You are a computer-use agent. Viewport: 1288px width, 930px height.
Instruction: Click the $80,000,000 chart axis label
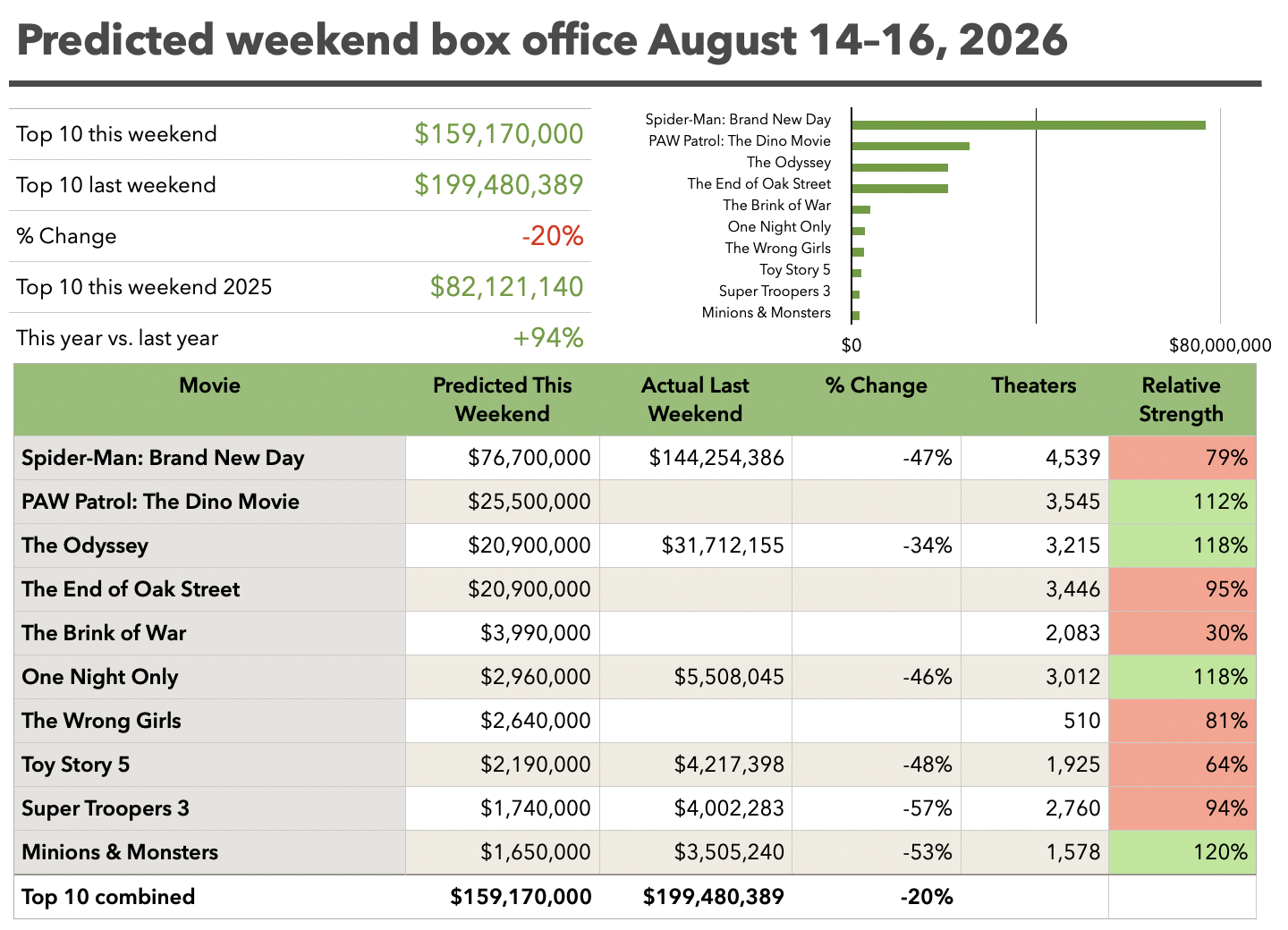[x=1220, y=345]
